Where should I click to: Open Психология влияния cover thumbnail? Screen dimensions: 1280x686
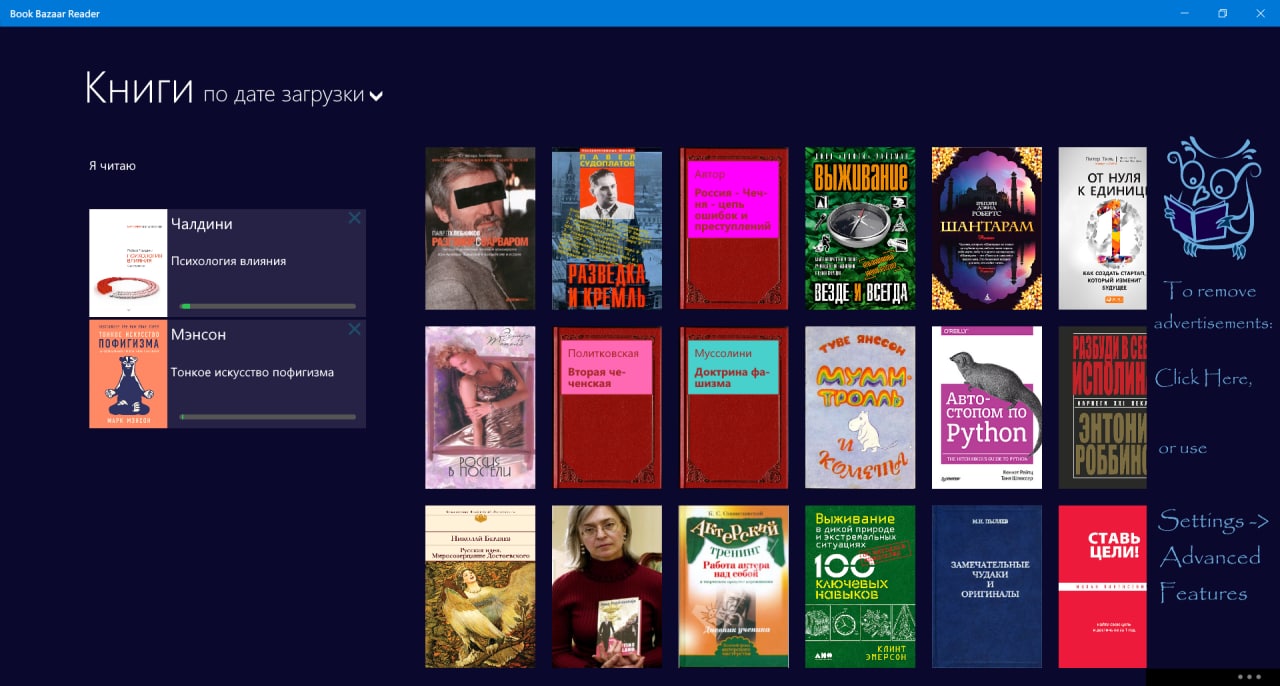click(x=128, y=263)
